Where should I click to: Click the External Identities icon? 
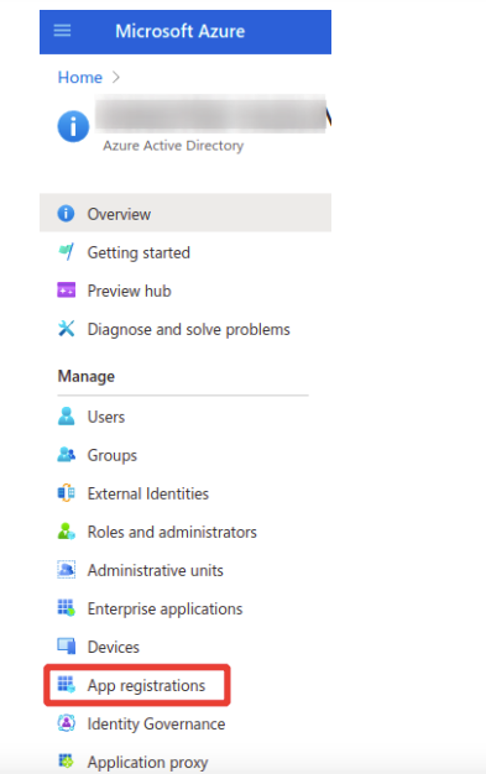[x=66, y=493]
